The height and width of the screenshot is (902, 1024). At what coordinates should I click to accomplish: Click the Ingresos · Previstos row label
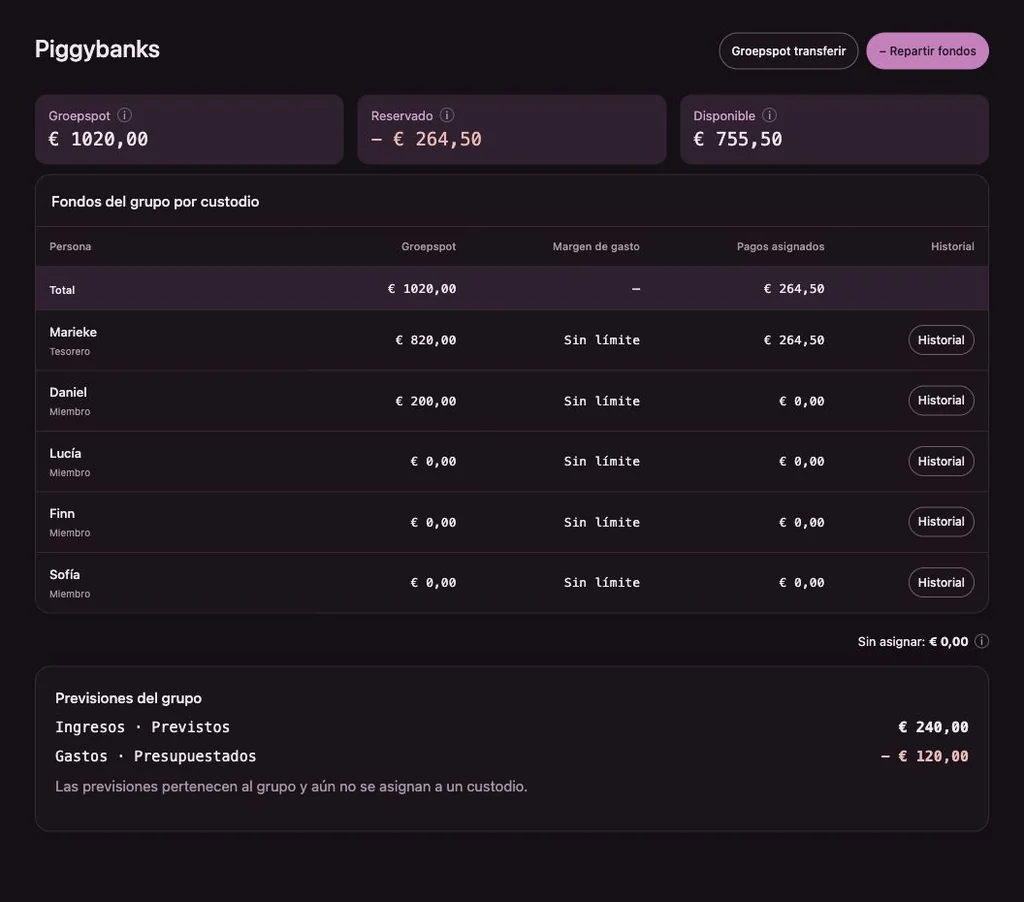[x=142, y=727]
